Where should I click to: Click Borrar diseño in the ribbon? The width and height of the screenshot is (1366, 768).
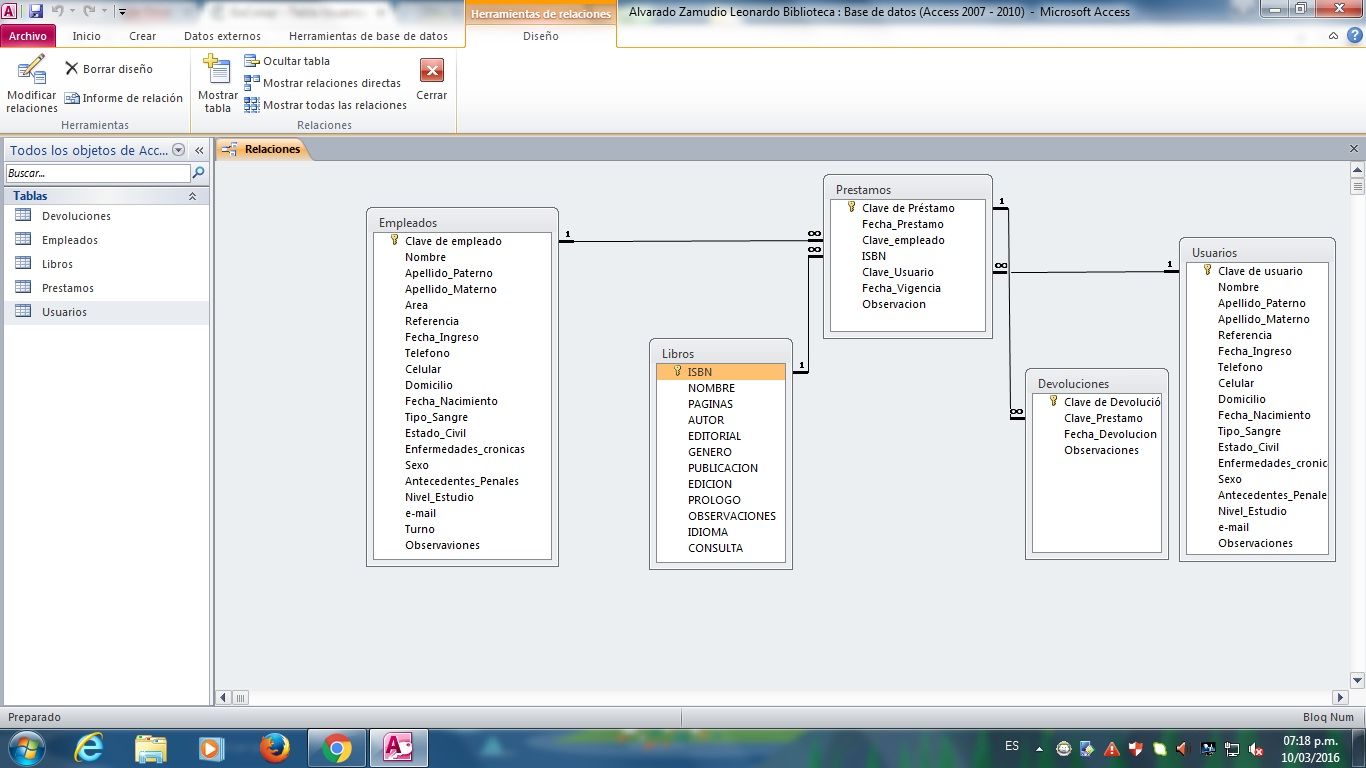pyautogui.click(x=109, y=69)
